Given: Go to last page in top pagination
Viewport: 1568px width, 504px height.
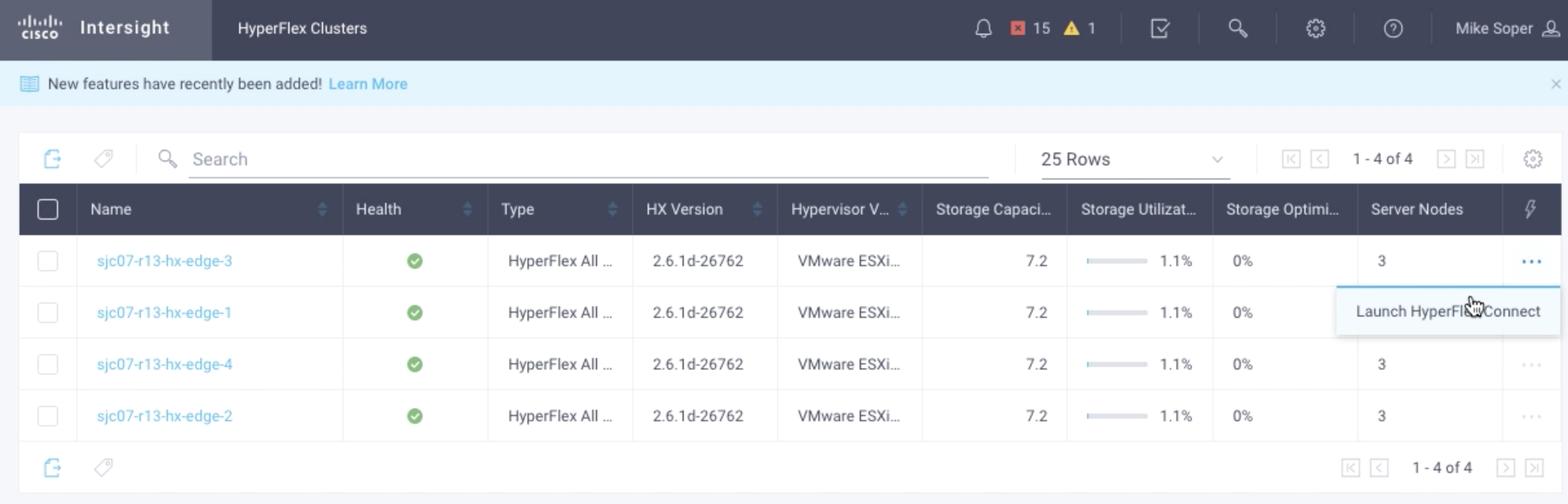Looking at the screenshot, I should pyautogui.click(x=1474, y=159).
